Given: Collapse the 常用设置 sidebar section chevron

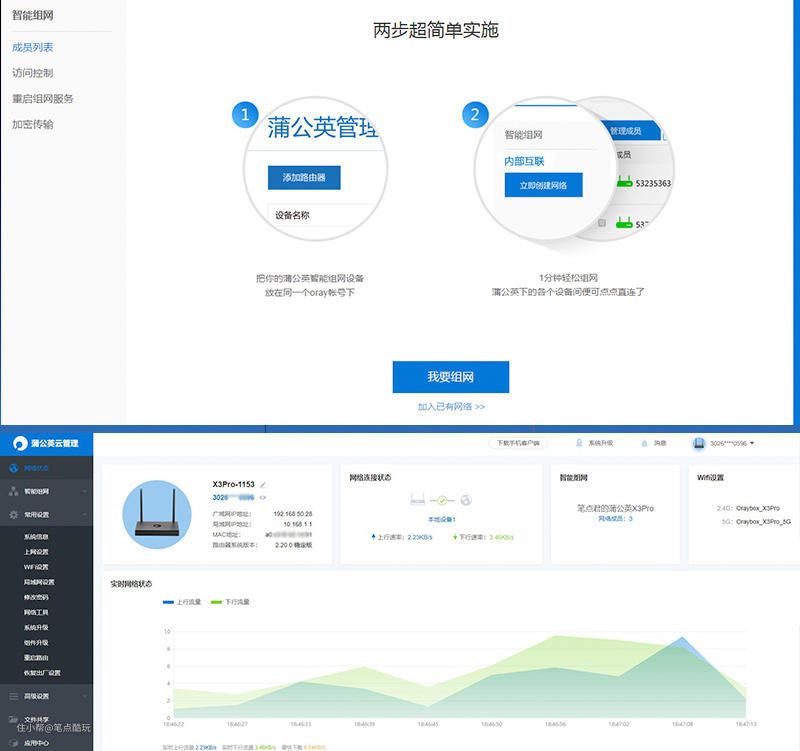Looking at the screenshot, I should pyautogui.click(x=85, y=514).
